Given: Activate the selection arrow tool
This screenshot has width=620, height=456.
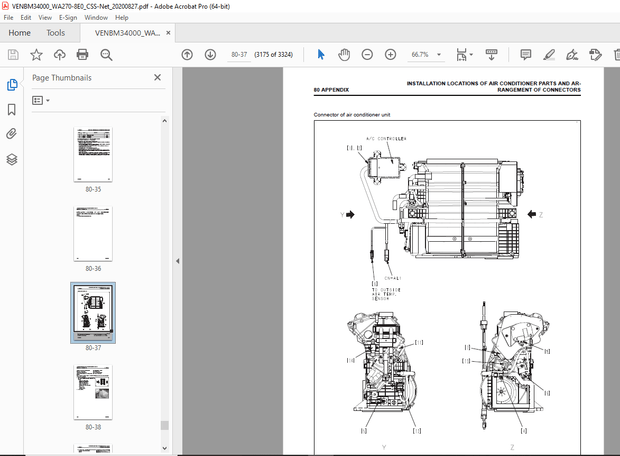Looking at the screenshot, I should pos(321,55).
